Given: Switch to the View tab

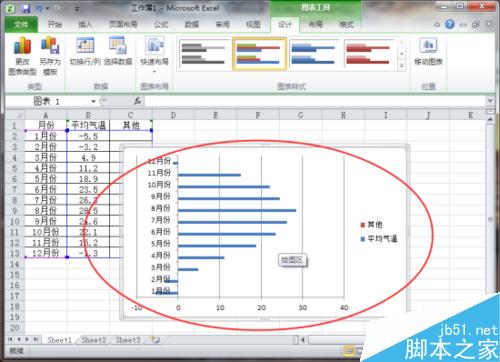Looking at the screenshot, I should tap(253, 24).
